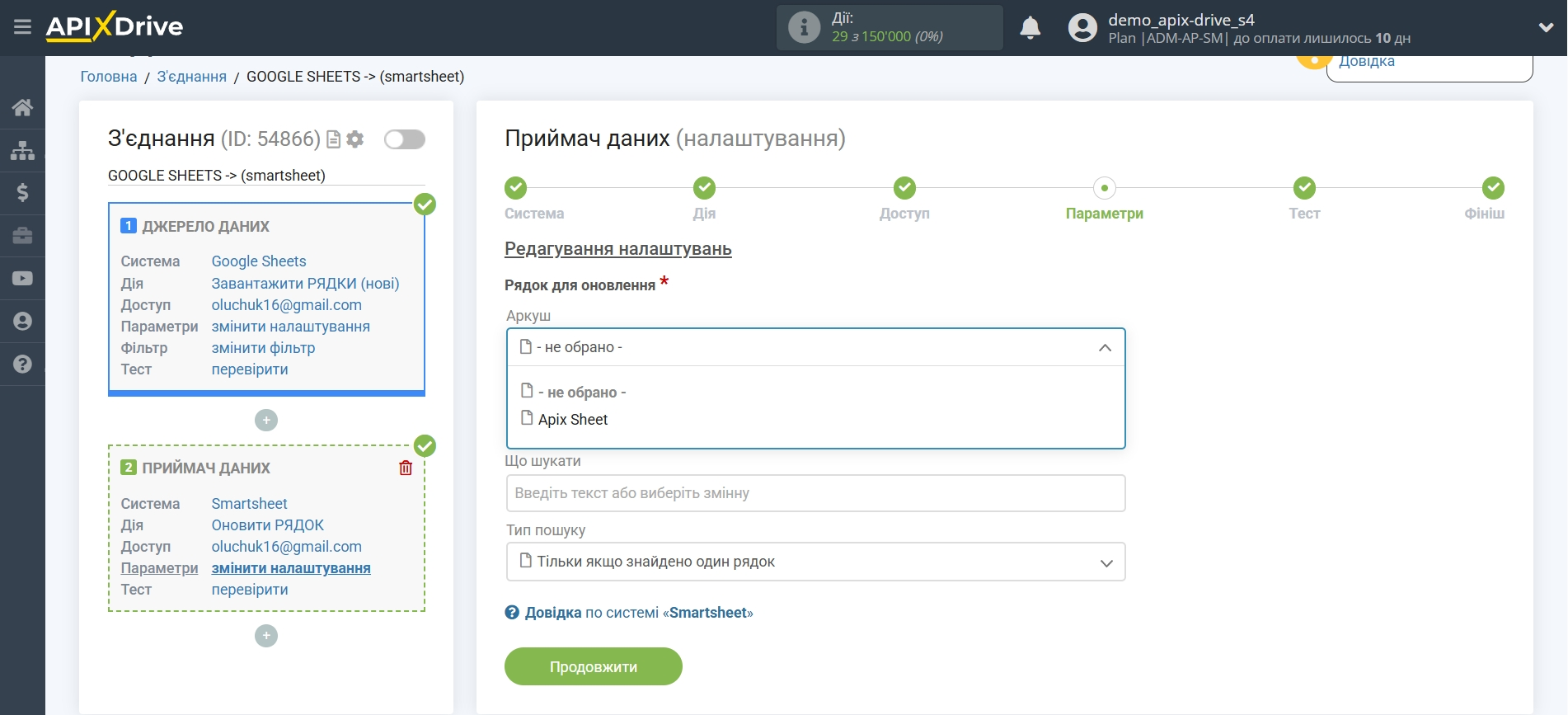
Task: Open source змінити налаштування link
Action: 291,327
